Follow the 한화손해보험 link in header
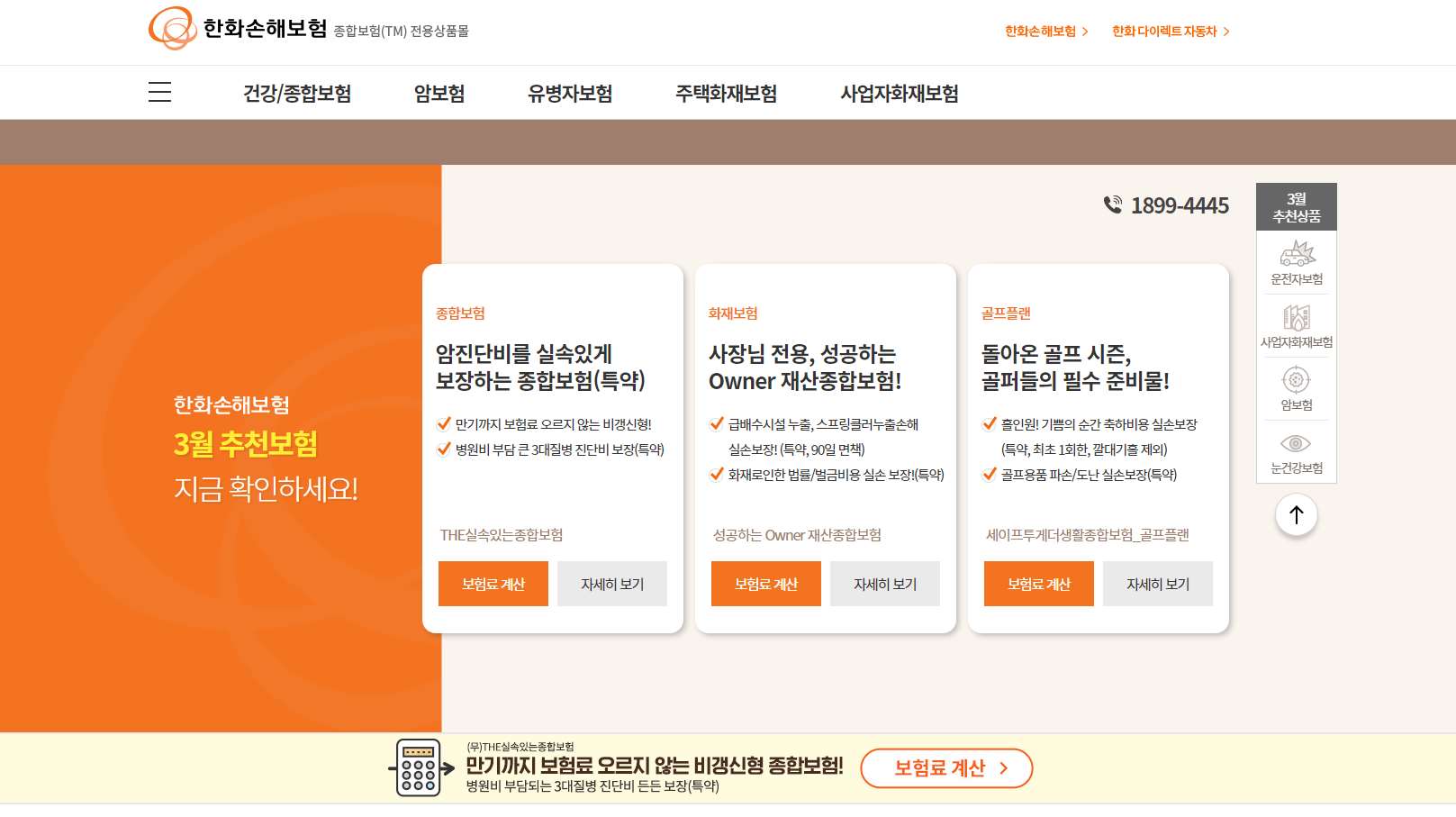This screenshot has height=817, width=1456. click(1046, 32)
